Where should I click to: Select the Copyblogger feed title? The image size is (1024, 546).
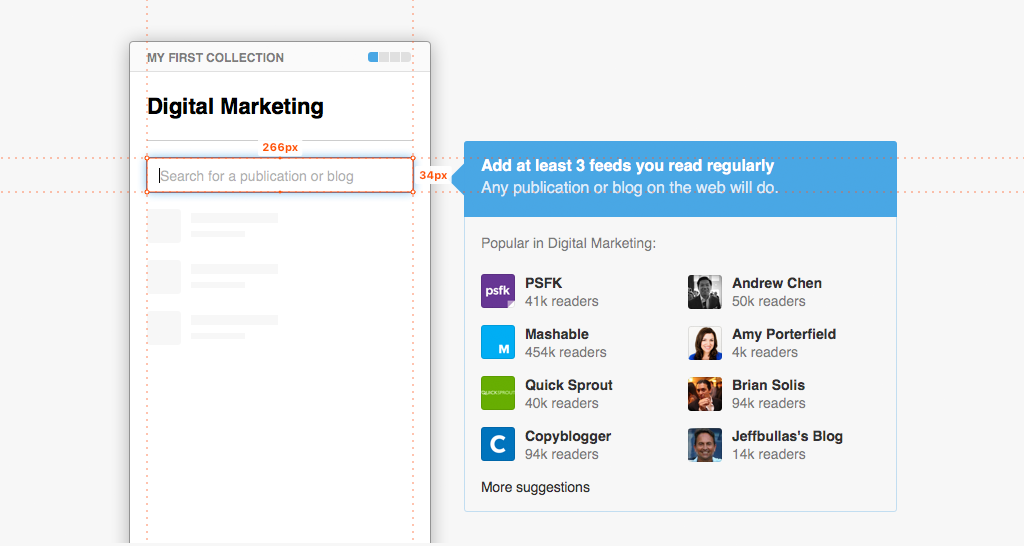pyautogui.click(x=568, y=436)
